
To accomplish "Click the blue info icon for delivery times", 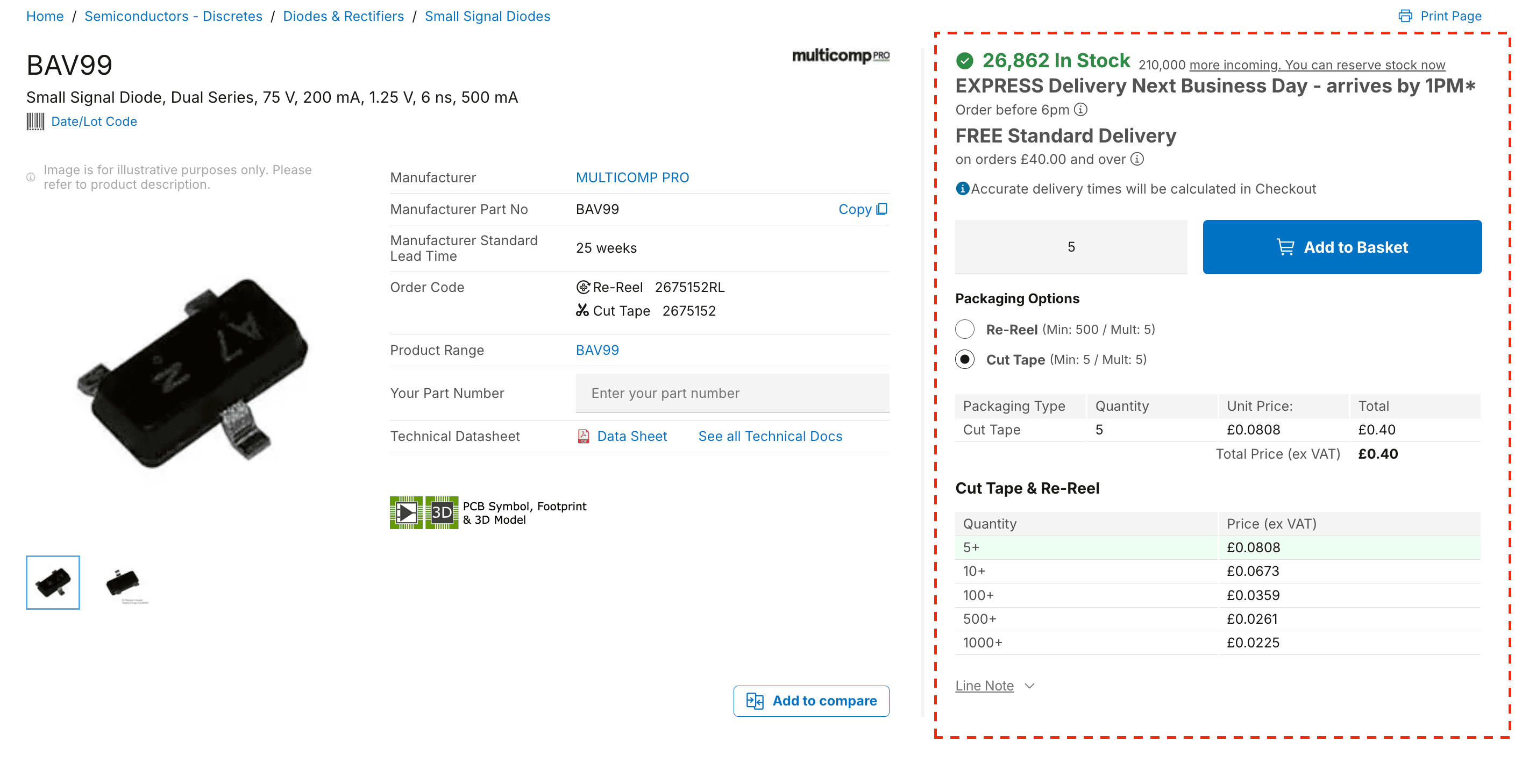I will 963,188.
